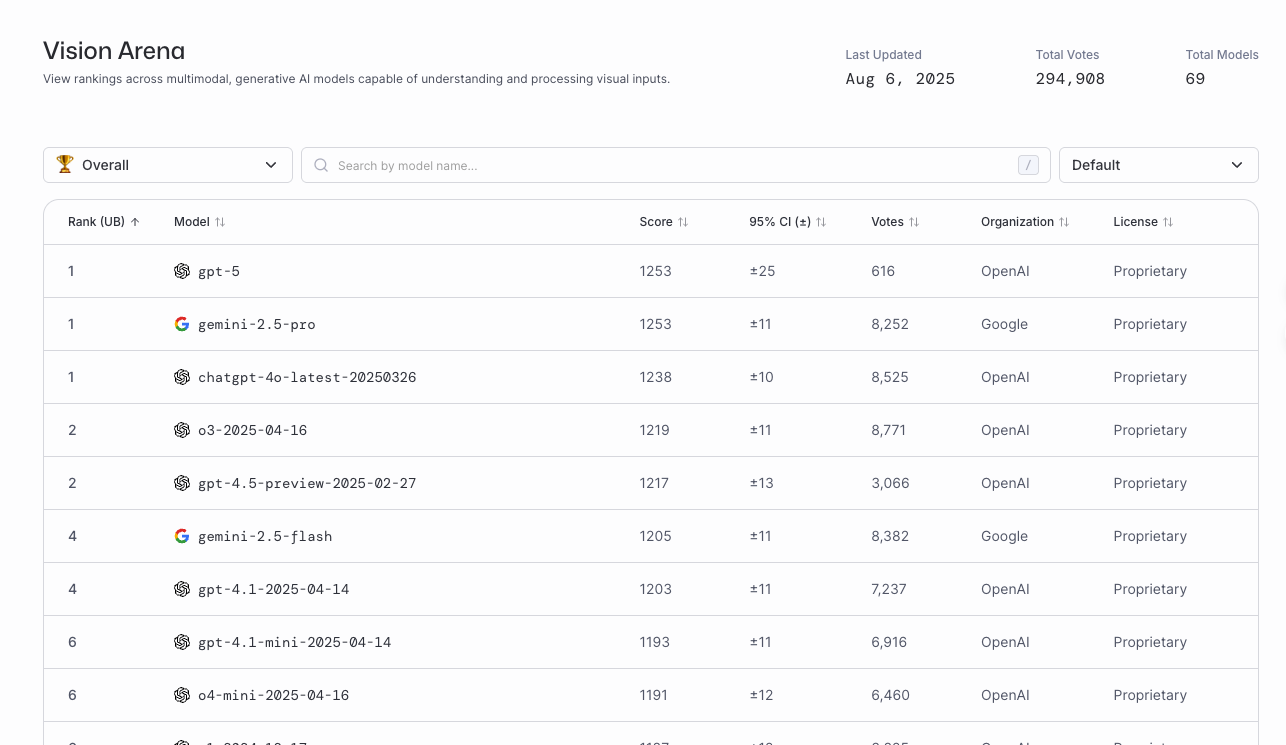Open the gpt-5 model name
The width and height of the screenshot is (1286, 745).
click(x=219, y=271)
